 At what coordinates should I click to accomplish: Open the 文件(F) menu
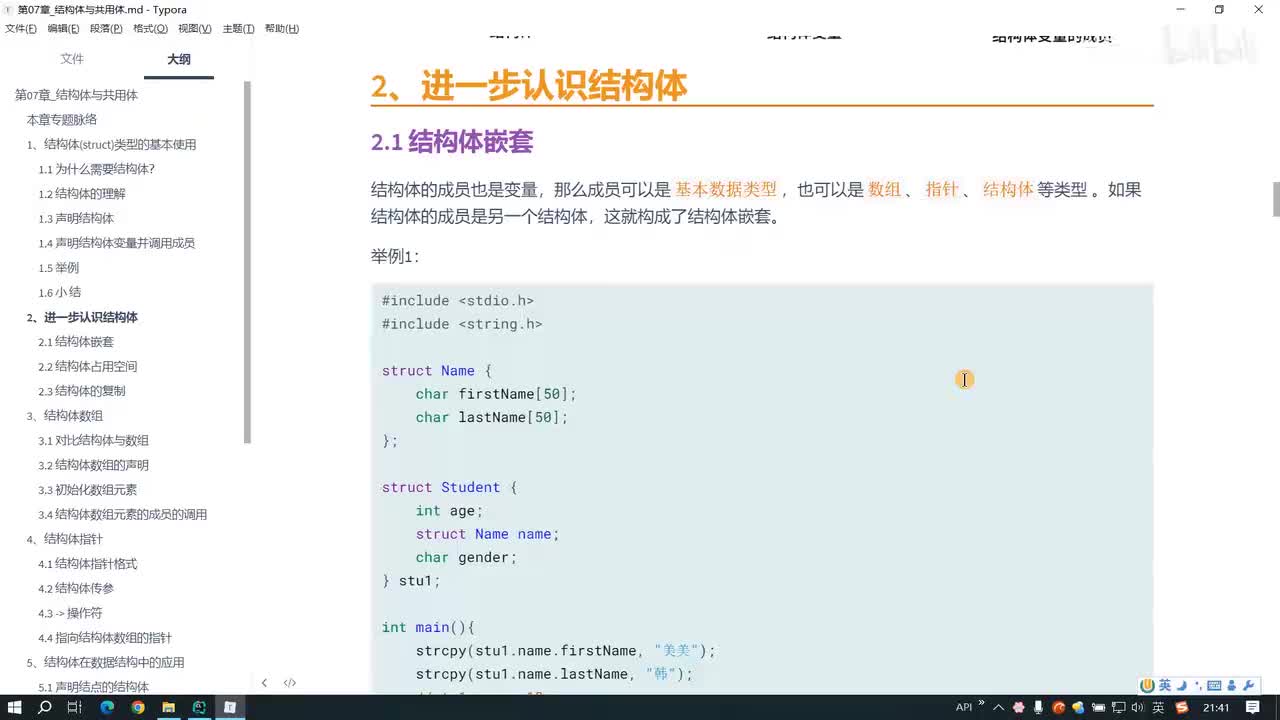point(21,29)
